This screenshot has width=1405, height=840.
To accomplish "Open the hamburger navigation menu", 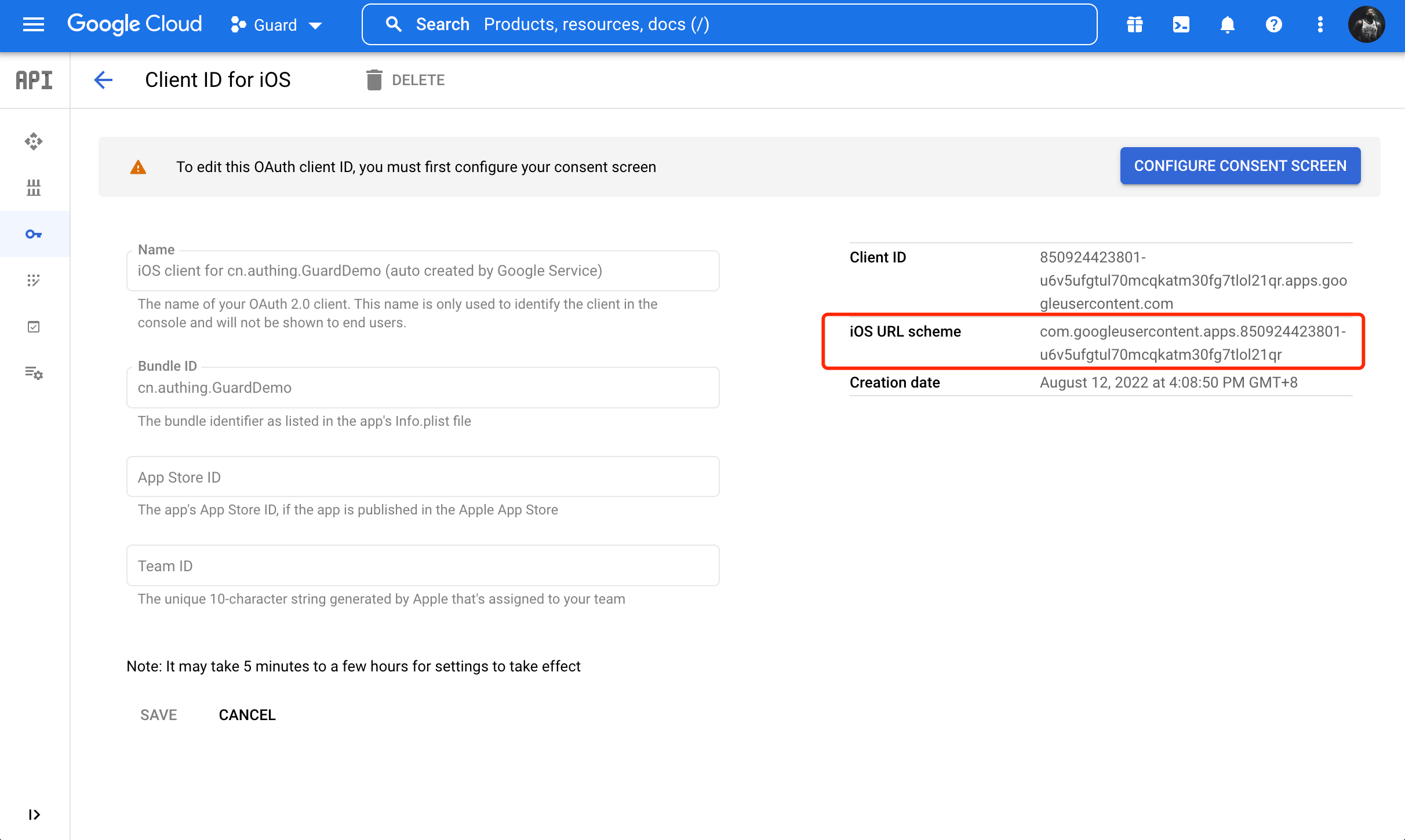I will pos(33,24).
